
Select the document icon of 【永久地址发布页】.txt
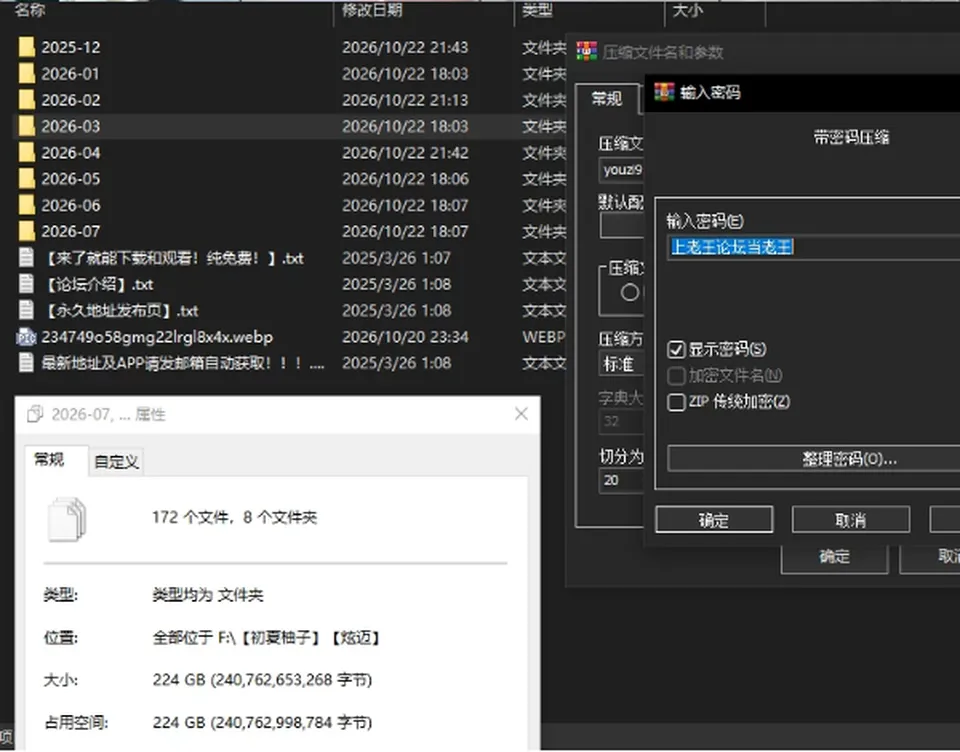pos(26,310)
